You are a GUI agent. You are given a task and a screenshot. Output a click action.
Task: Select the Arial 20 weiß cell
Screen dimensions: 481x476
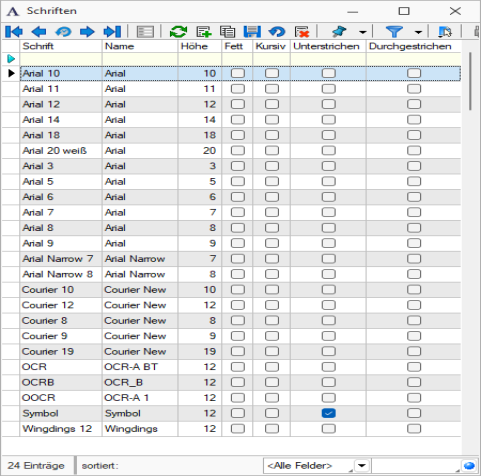(x=61, y=151)
